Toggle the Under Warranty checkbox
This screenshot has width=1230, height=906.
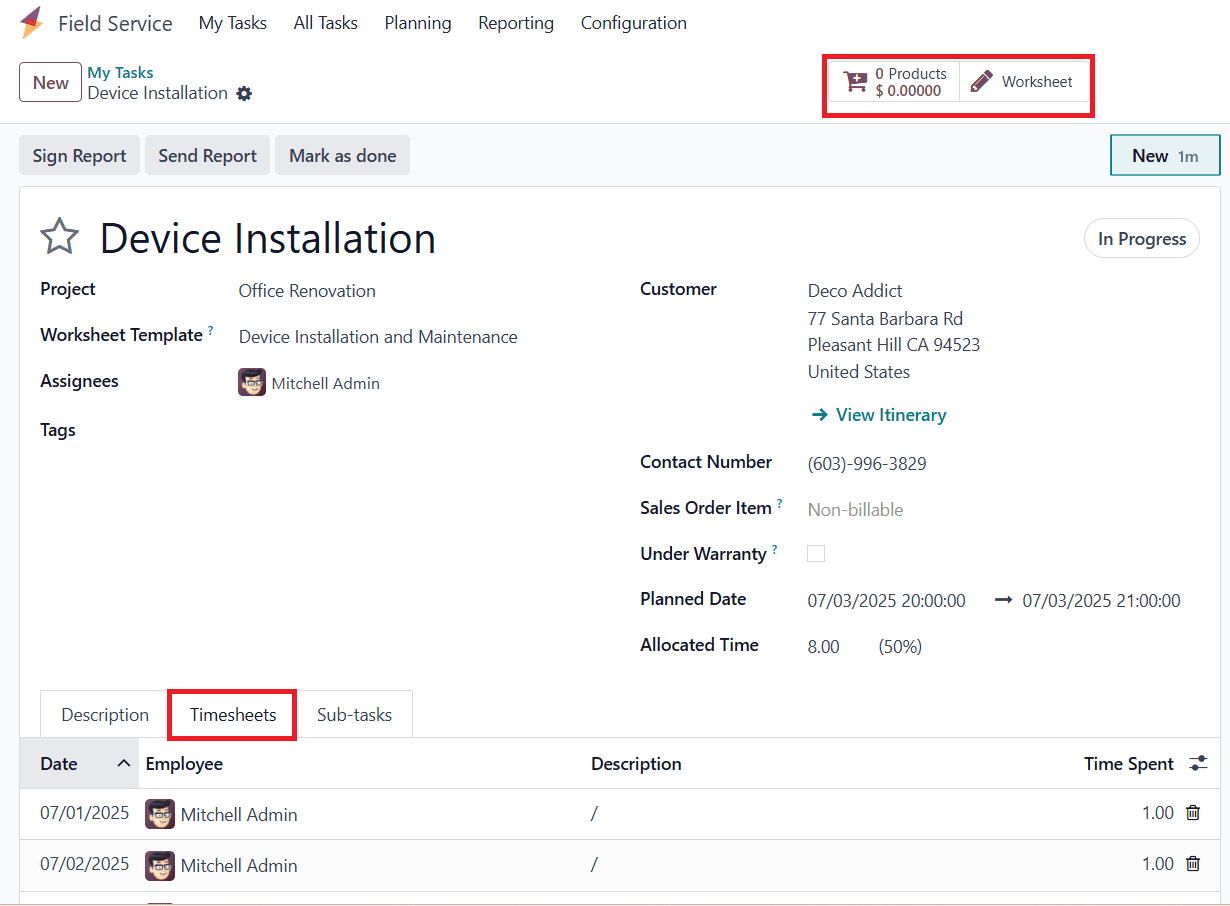pyautogui.click(x=816, y=554)
